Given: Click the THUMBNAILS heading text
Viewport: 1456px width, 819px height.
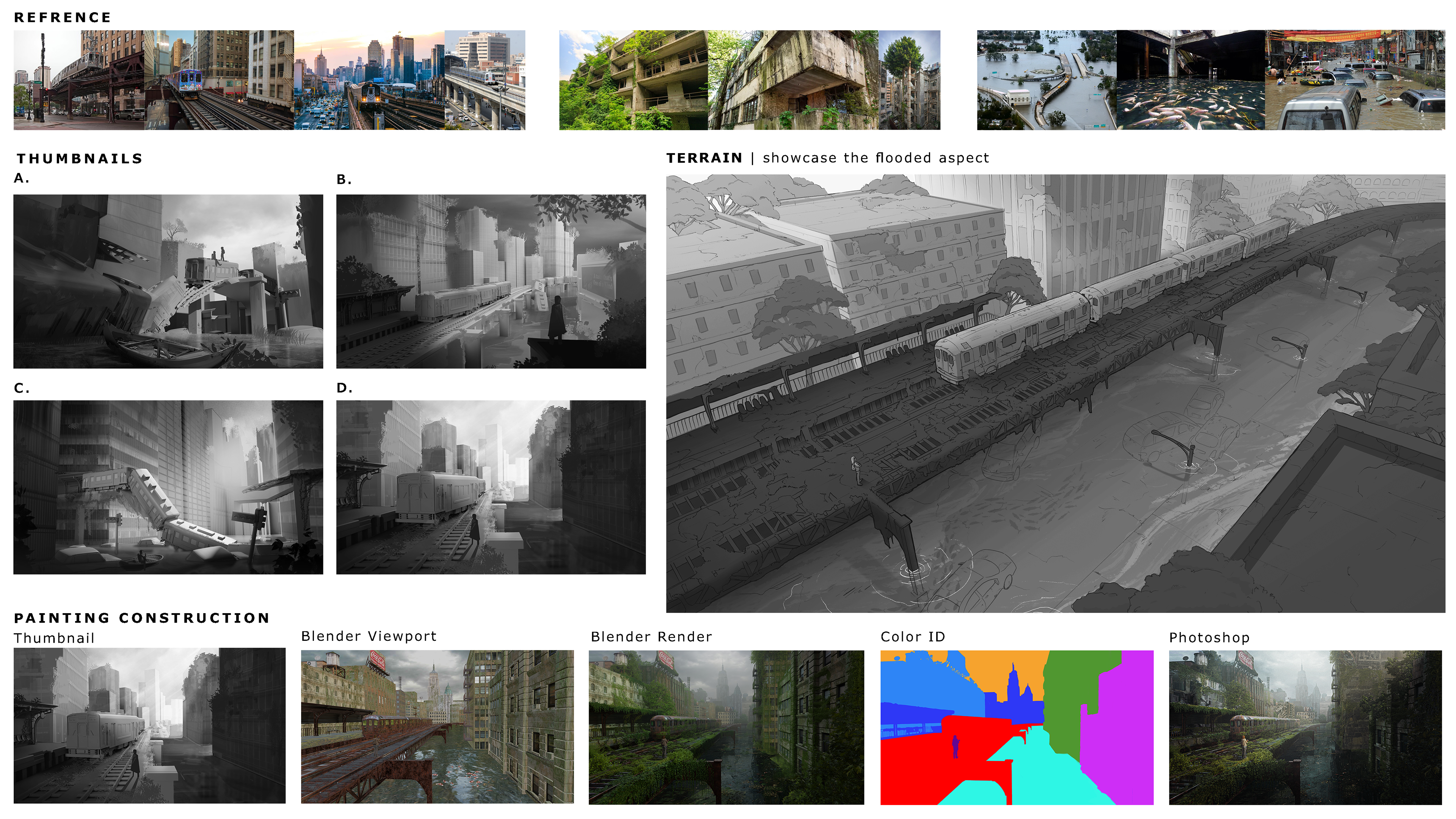Looking at the screenshot, I should (80, 159).
